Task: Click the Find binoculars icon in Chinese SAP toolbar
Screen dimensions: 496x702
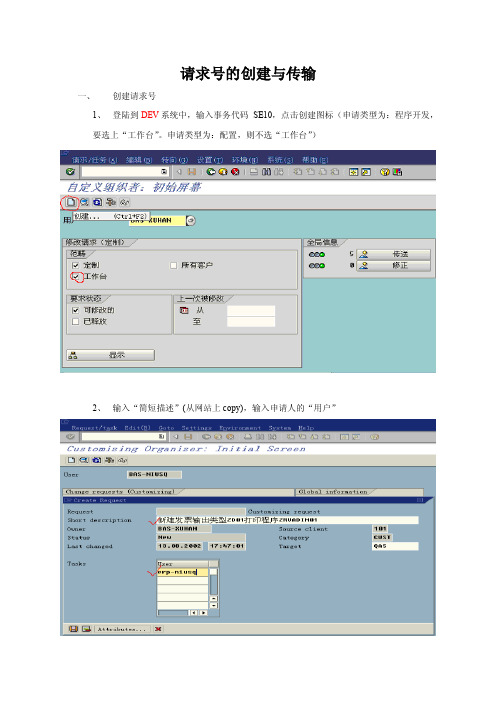Action: (266, 172)
